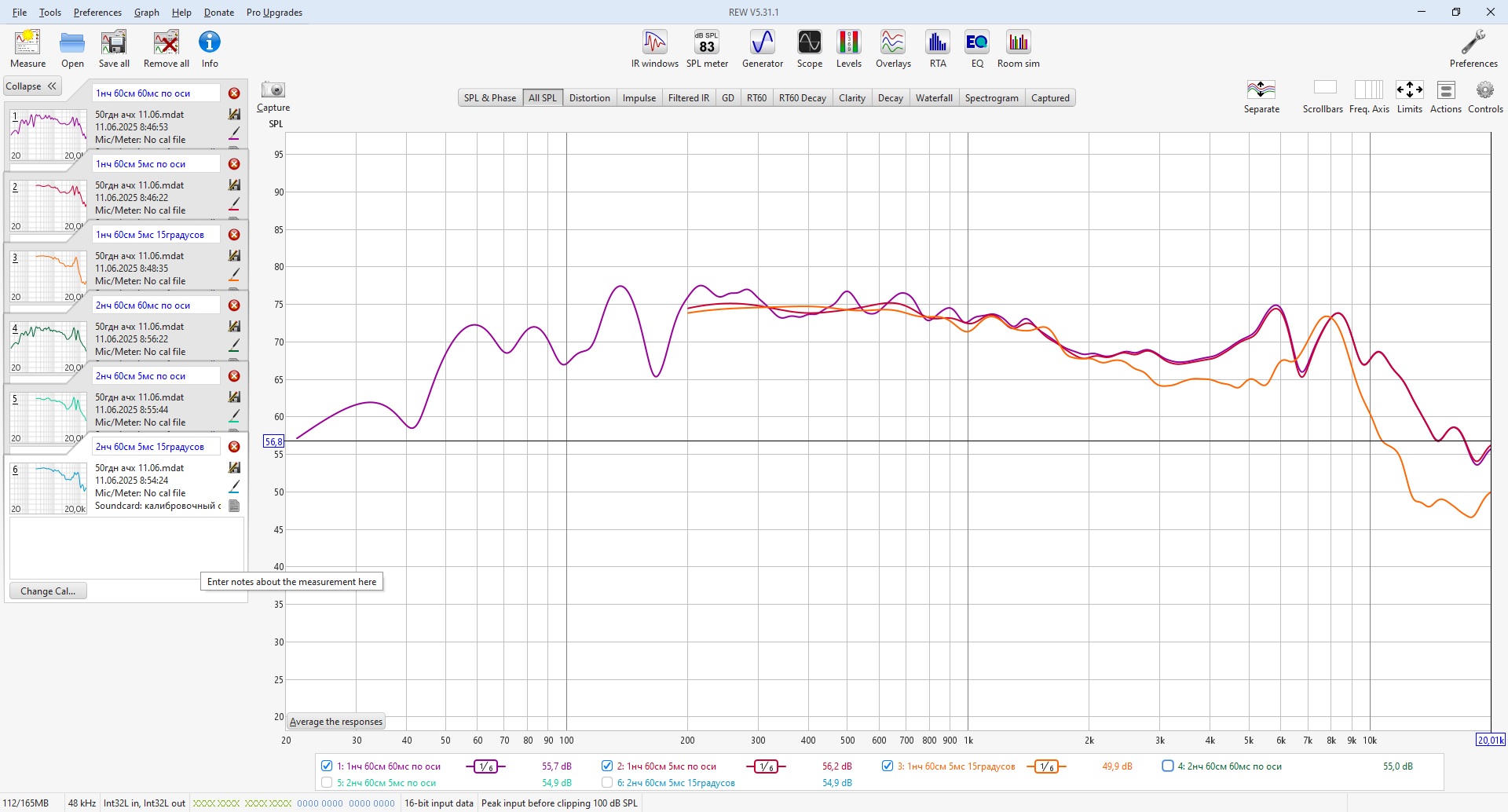
Task: Open the Tools menu
Action: (50, 13)
